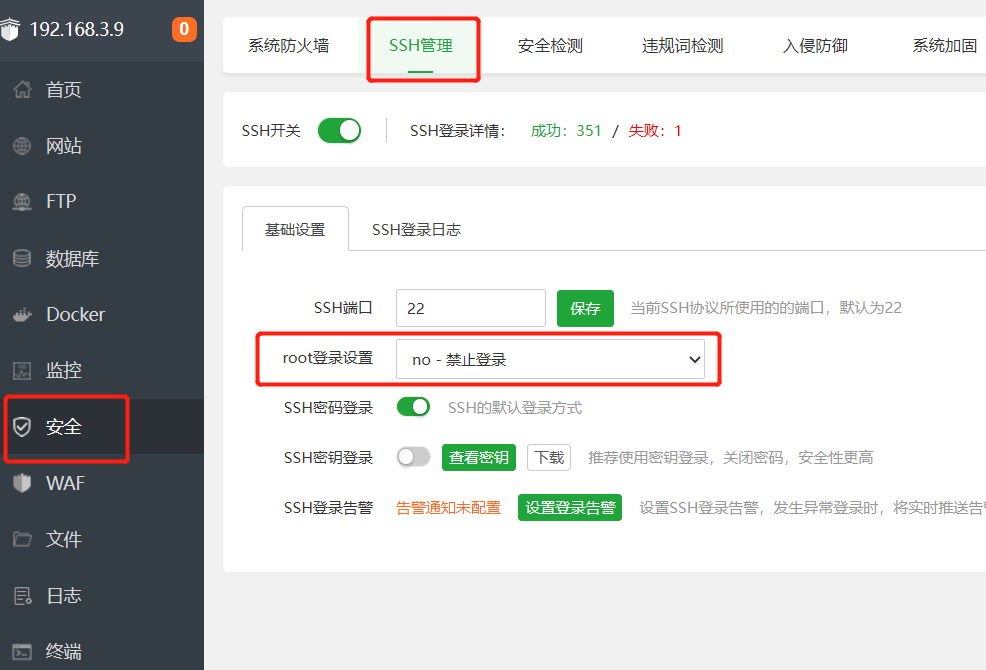Click the terminal icon beside 终端

coord(22,652)
